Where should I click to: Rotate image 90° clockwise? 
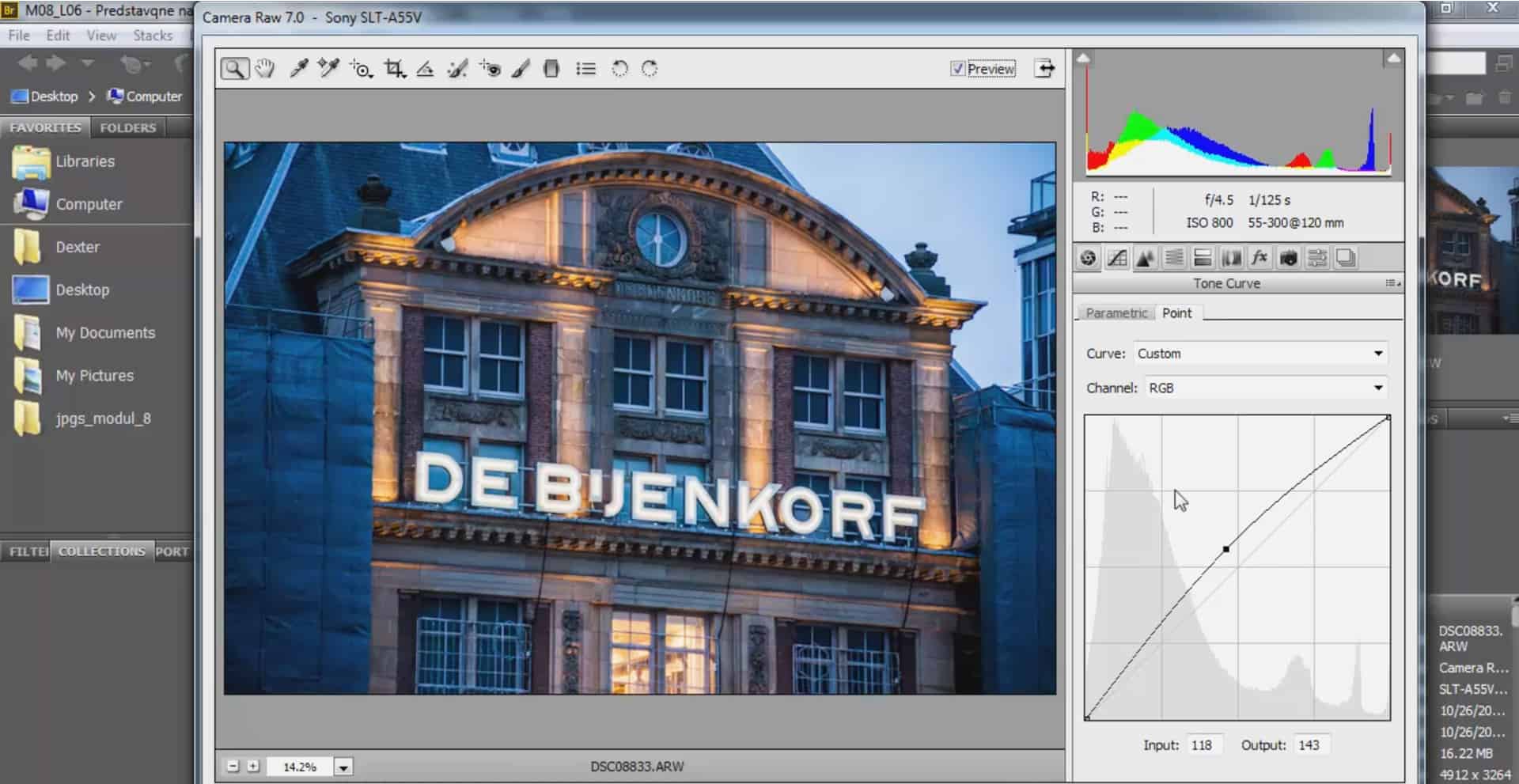click(650, 69)
